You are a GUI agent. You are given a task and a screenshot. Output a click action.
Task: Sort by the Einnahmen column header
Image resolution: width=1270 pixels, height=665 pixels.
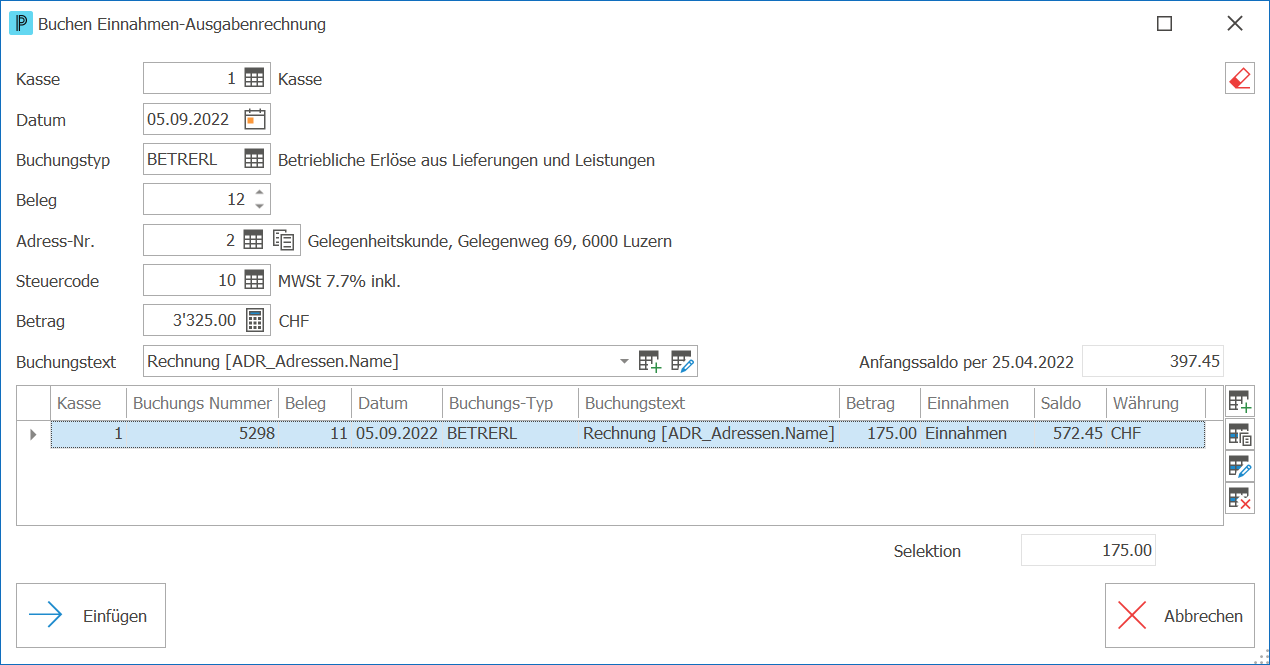pyautogui.click(x=977, y=403)
